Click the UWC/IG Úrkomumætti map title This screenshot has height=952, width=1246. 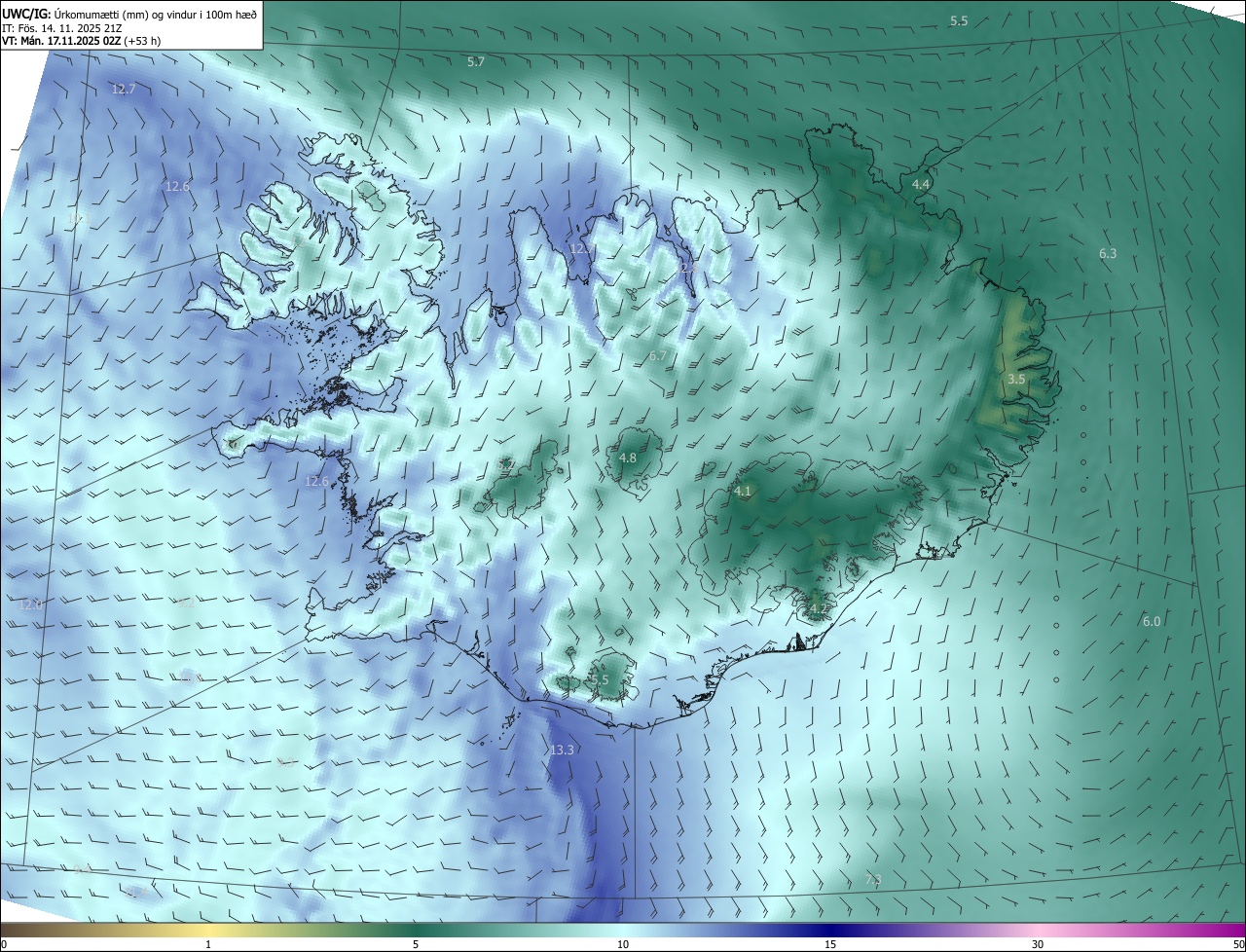click(129, 14)
